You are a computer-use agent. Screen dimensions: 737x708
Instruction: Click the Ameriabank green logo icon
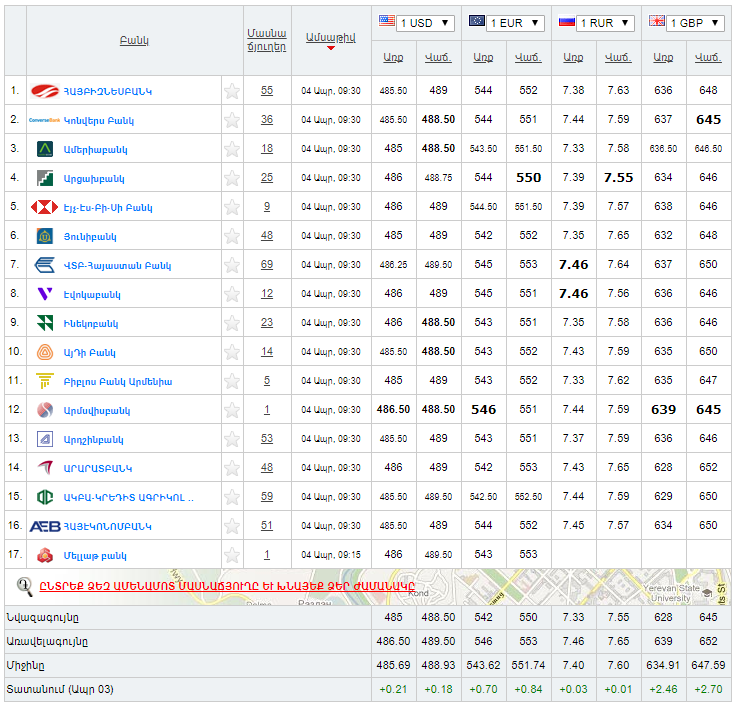(x=45, y=149)
